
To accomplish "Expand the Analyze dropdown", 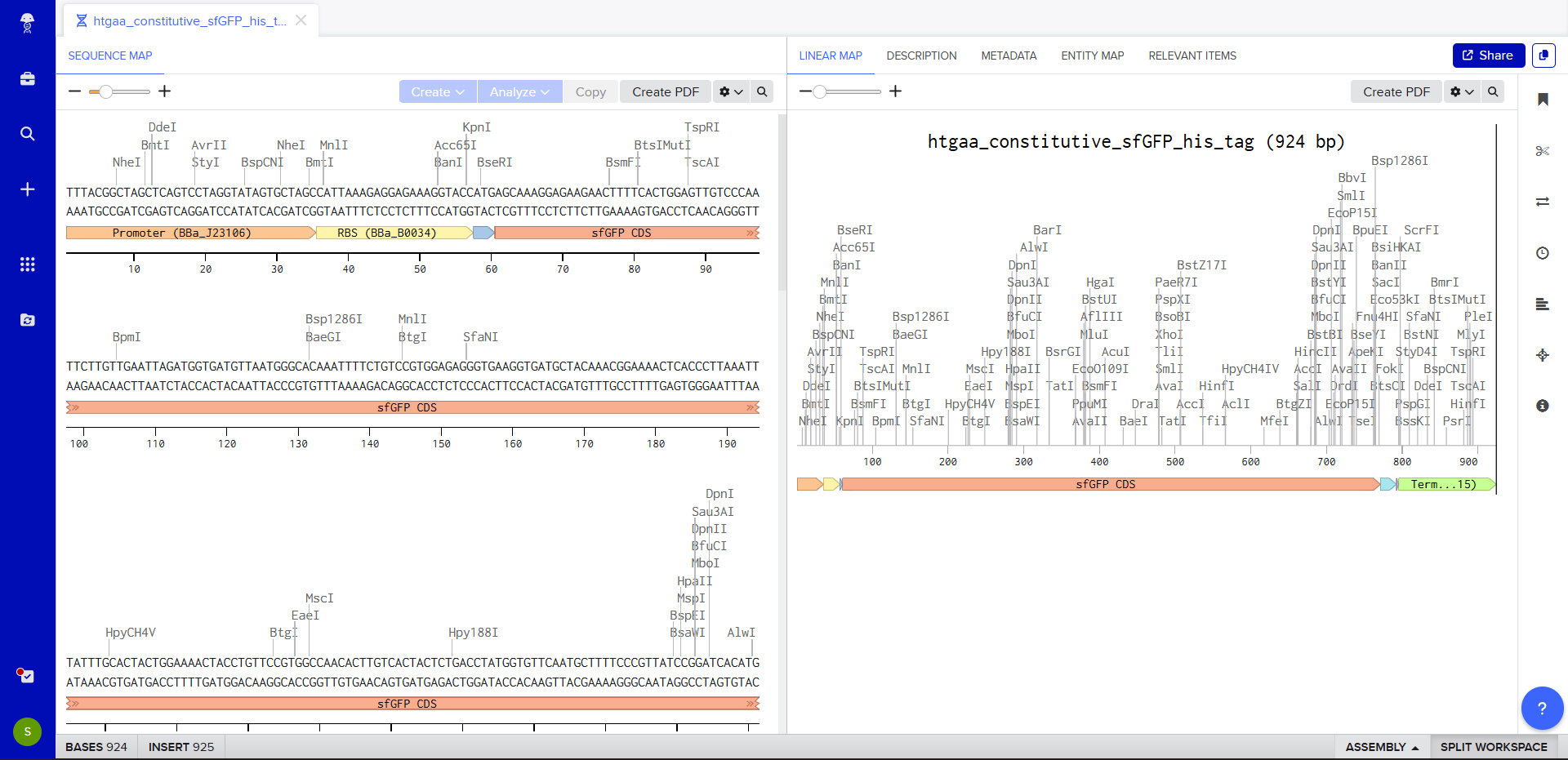I will (x=519, y=91).
